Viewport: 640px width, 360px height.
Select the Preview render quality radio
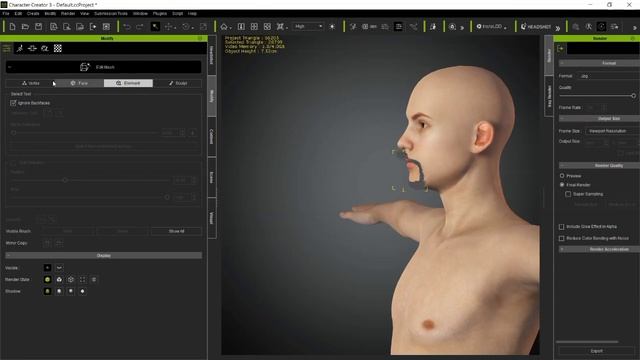(x=562, y=176)
